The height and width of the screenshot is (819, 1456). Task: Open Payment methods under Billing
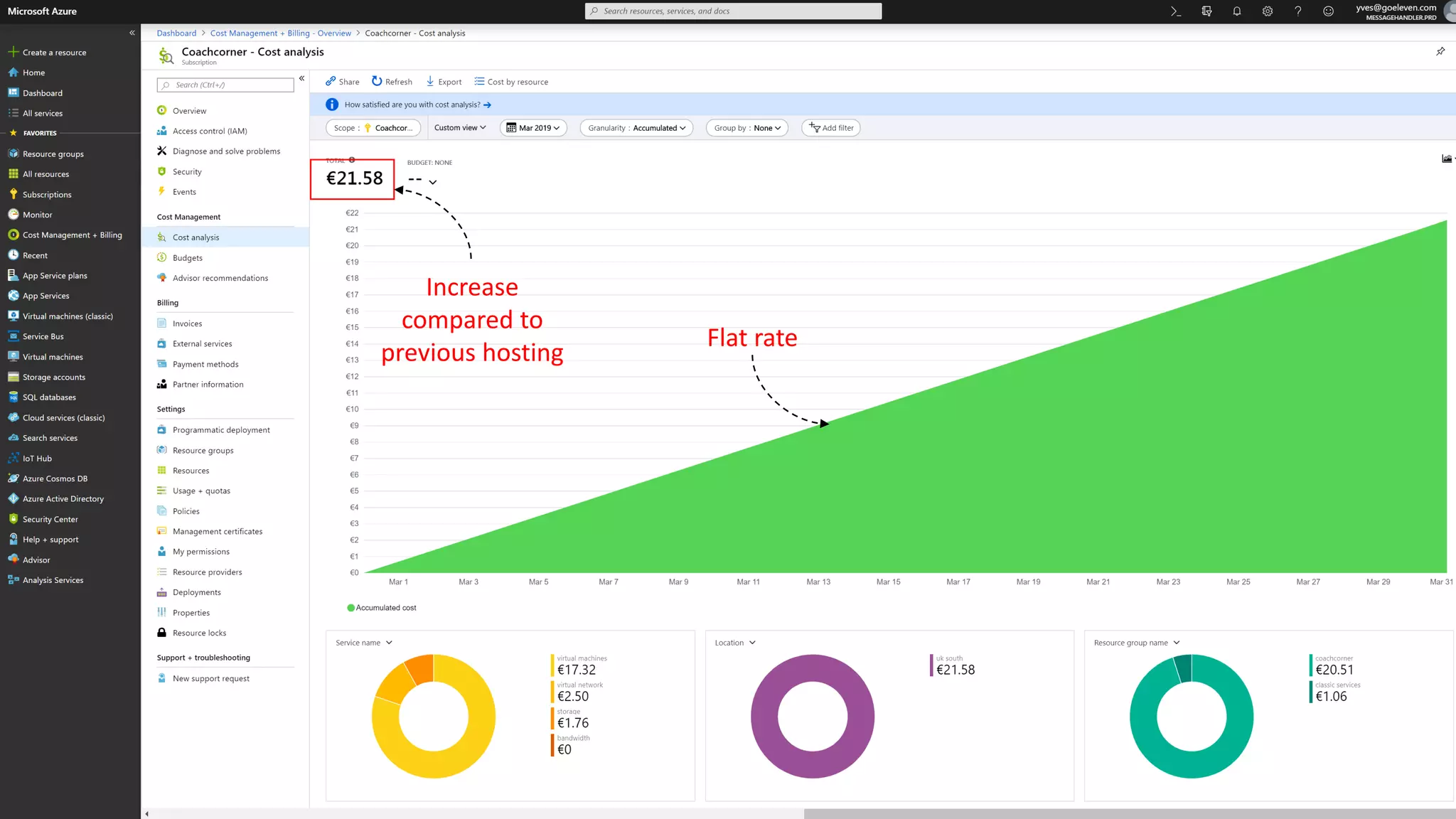click(x=205, y=365)
